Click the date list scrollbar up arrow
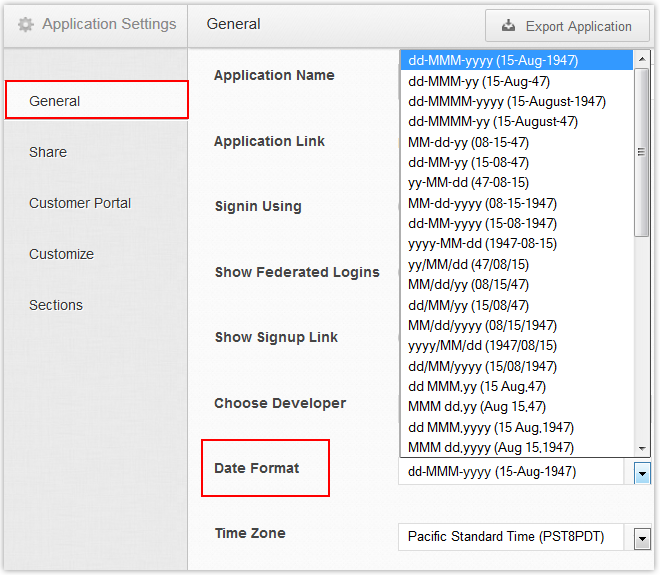660x575 pixels. (642, 58)
